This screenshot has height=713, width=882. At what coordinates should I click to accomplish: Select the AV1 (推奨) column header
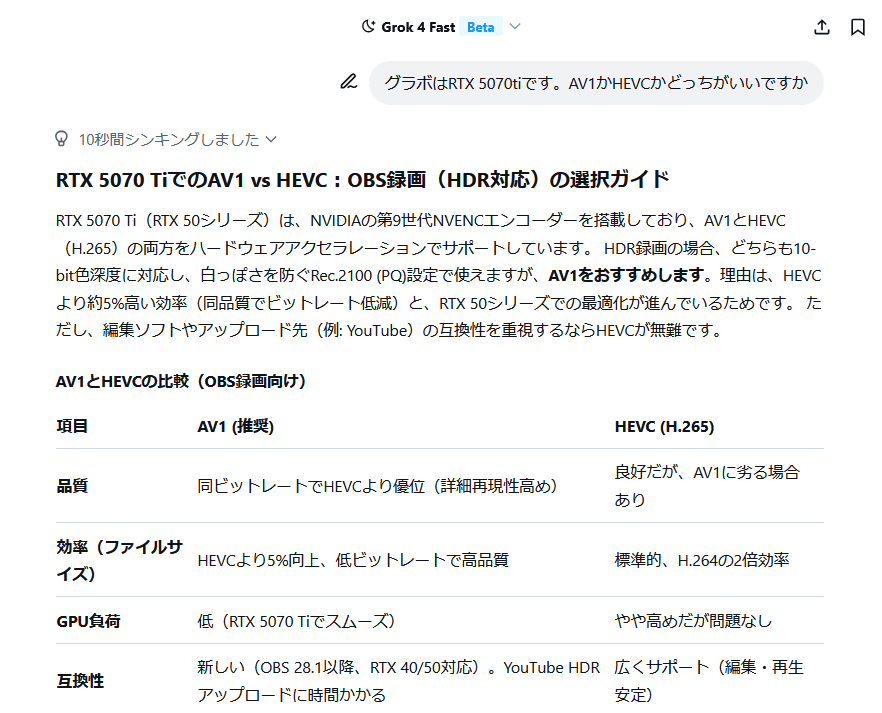235,427
